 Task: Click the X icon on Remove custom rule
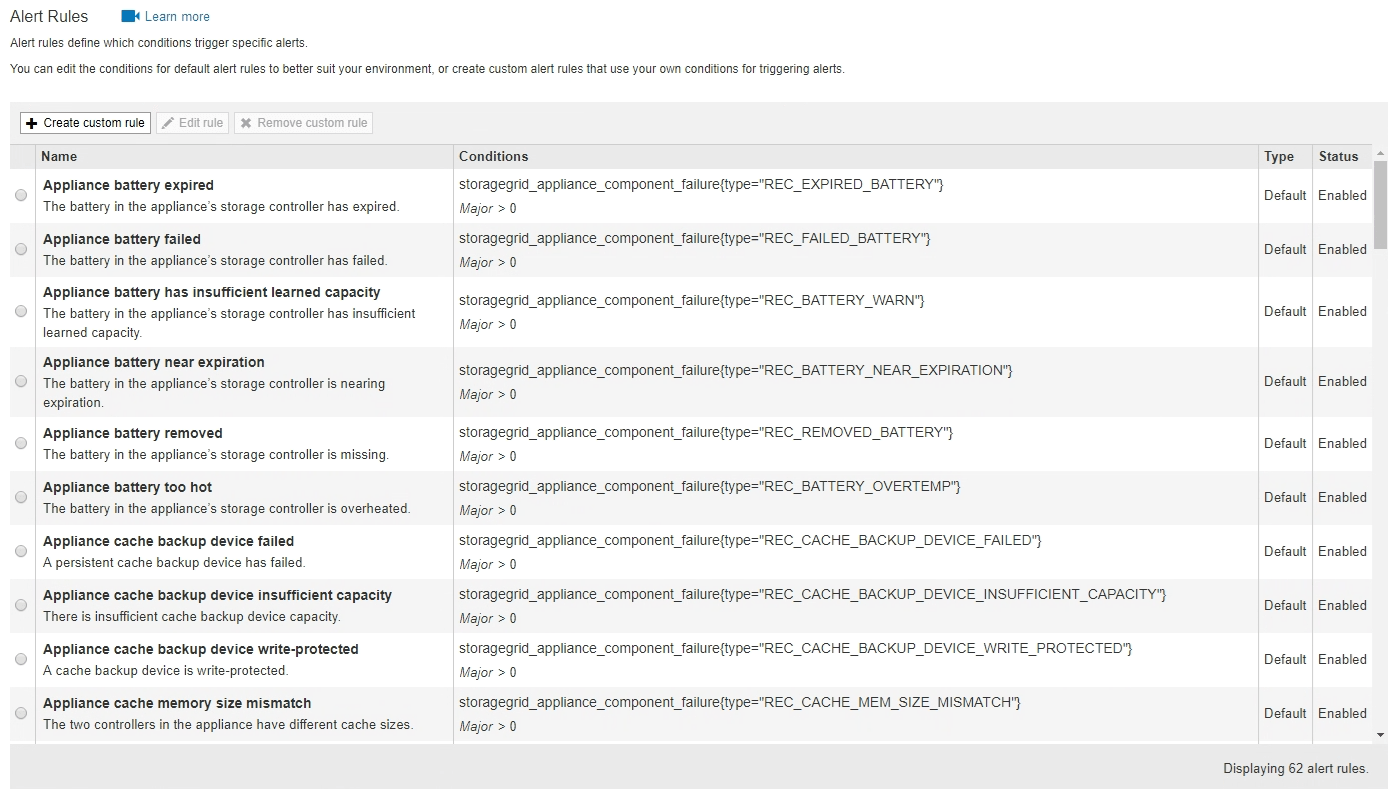pyautogui.click(x=246, y=123)
